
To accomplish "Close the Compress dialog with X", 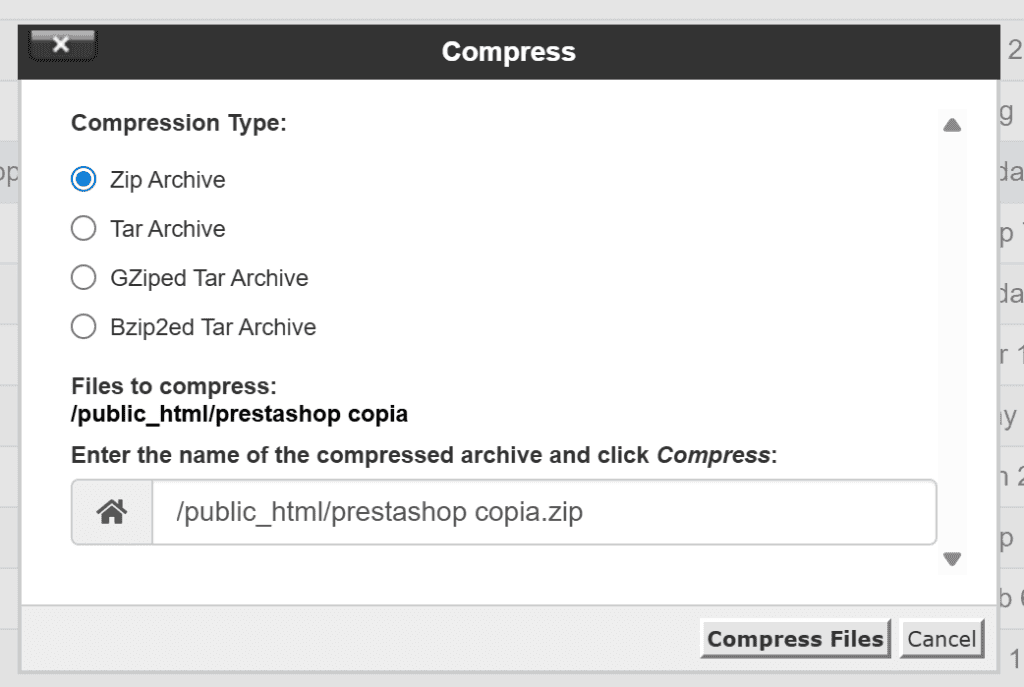I will click(62, 45).
